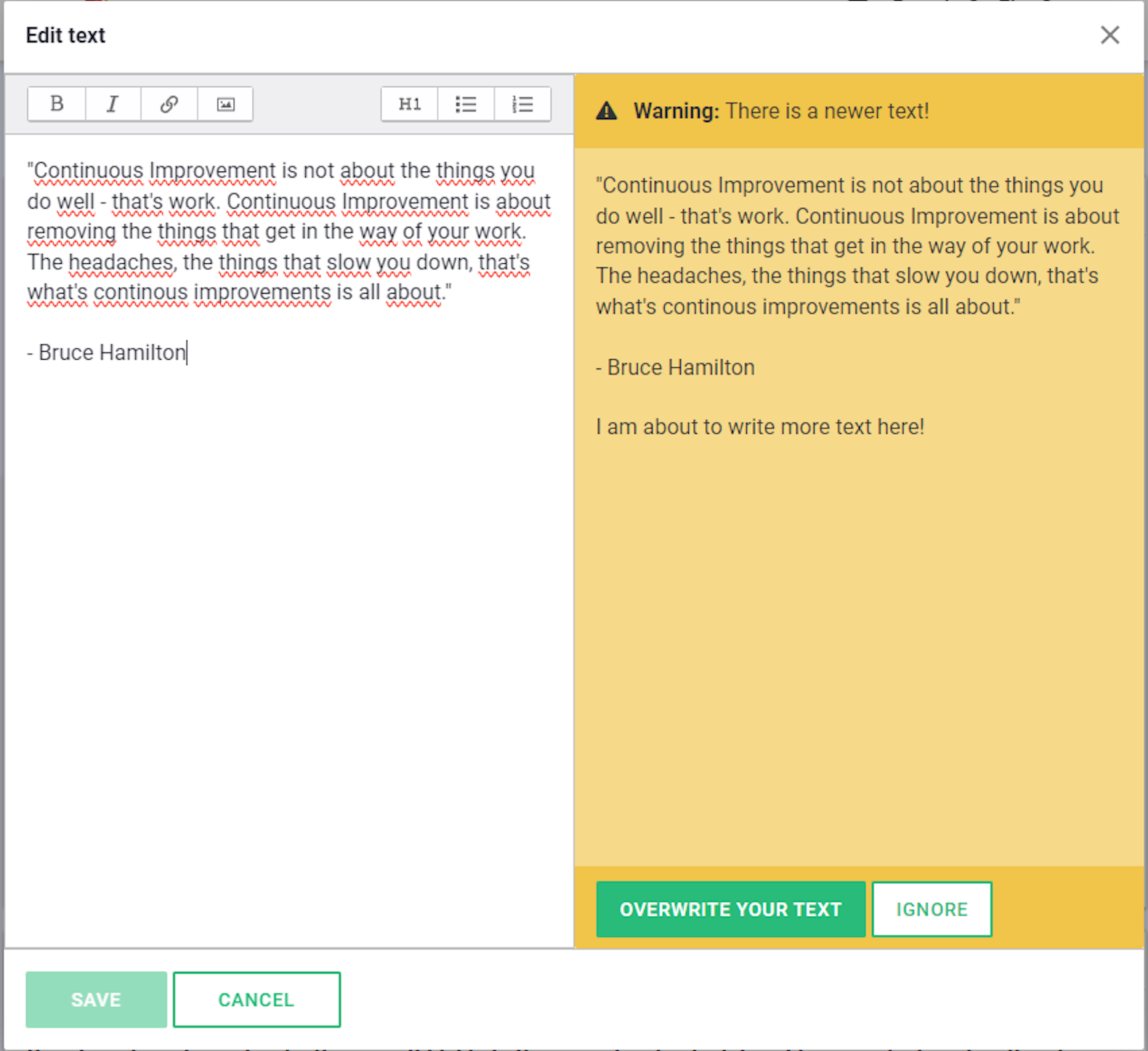Apply H1 heading style
The height and width of the screenshot is (1051, 1148).
(x=410, y=104)
